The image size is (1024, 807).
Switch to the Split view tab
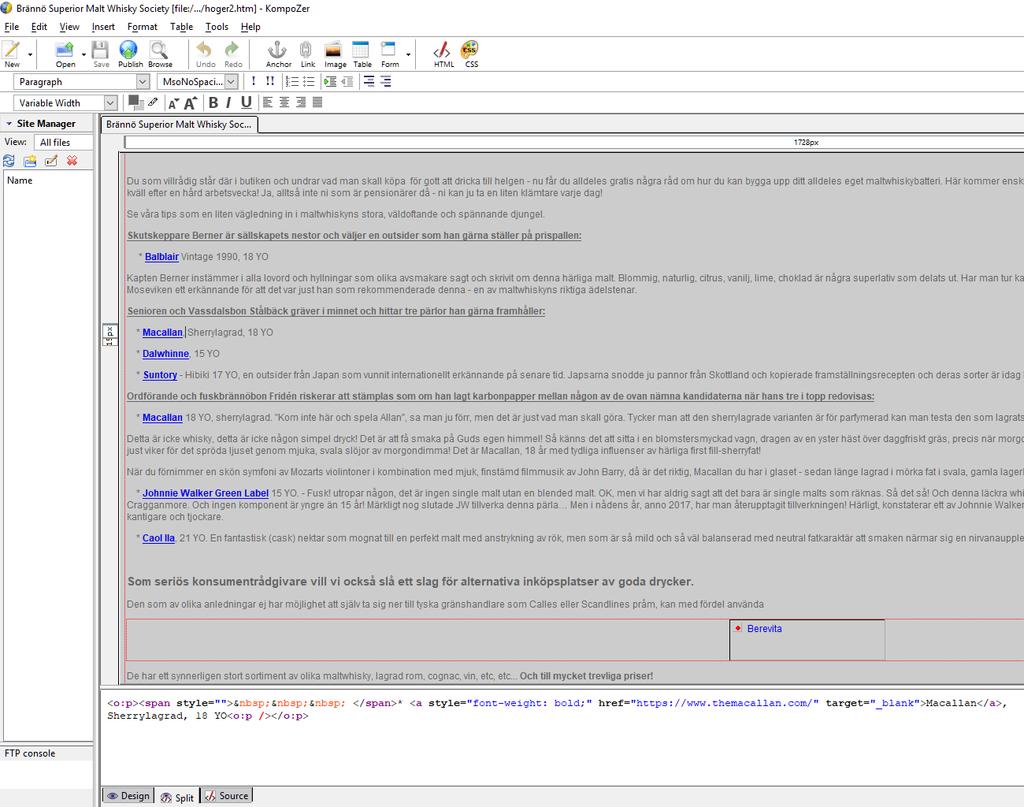coord(178,797)
